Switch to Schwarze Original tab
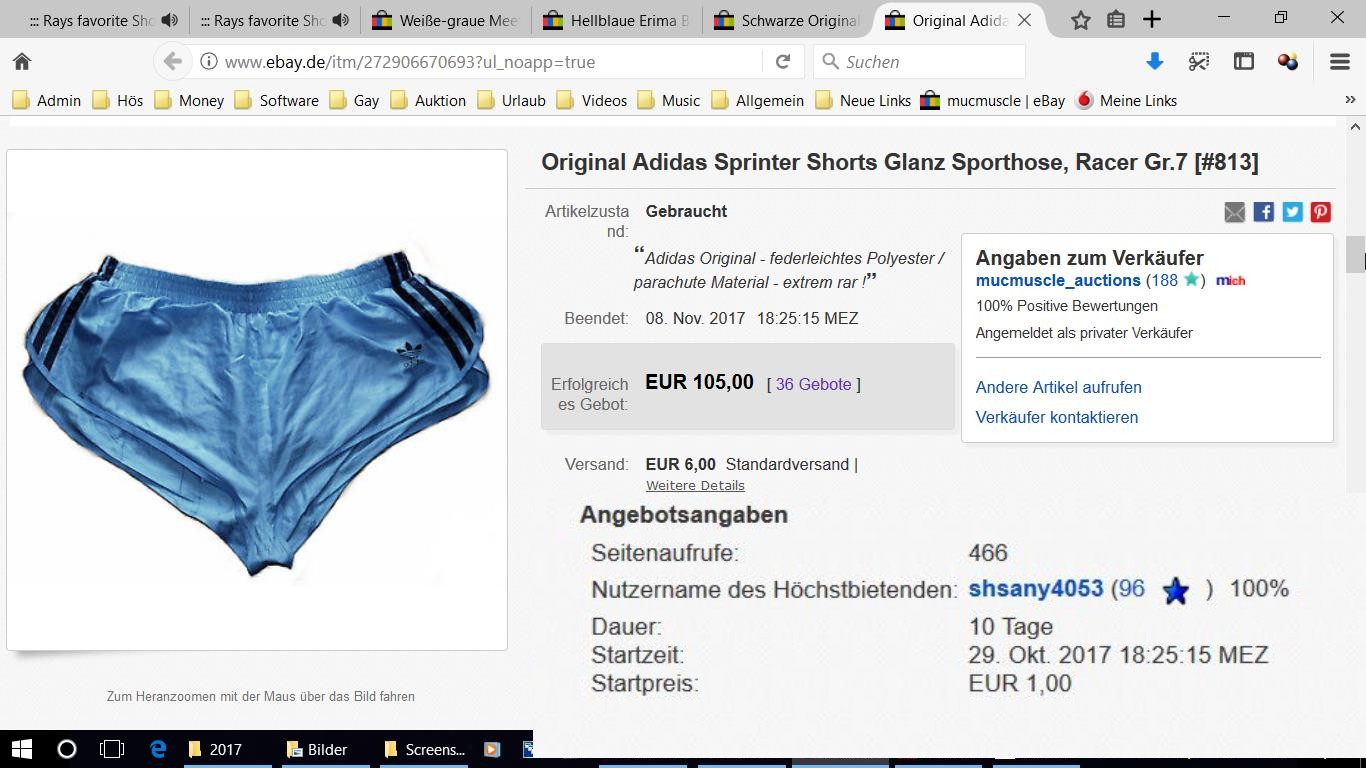 click(787, 20)
